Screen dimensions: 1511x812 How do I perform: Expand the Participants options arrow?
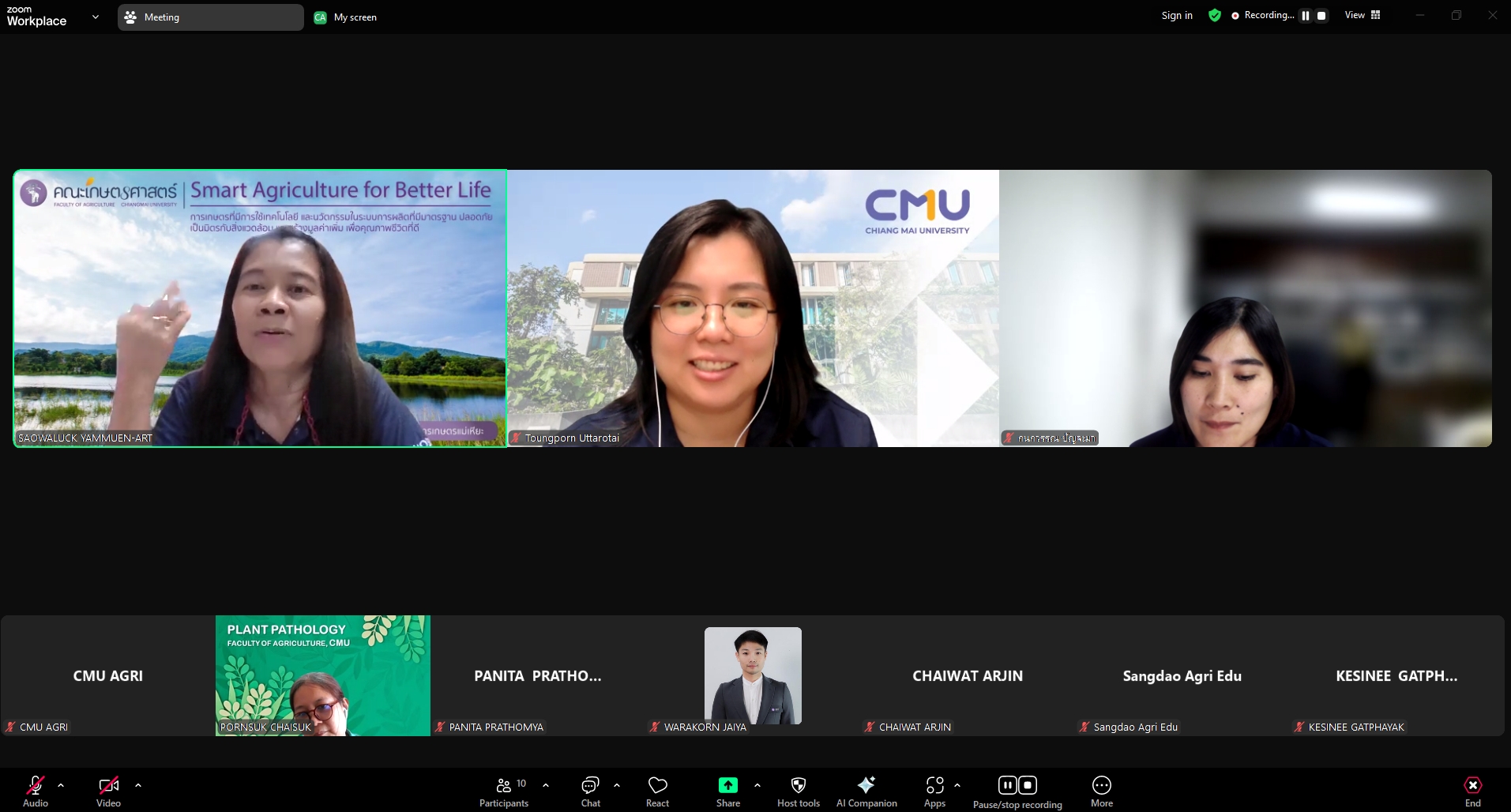546,785
